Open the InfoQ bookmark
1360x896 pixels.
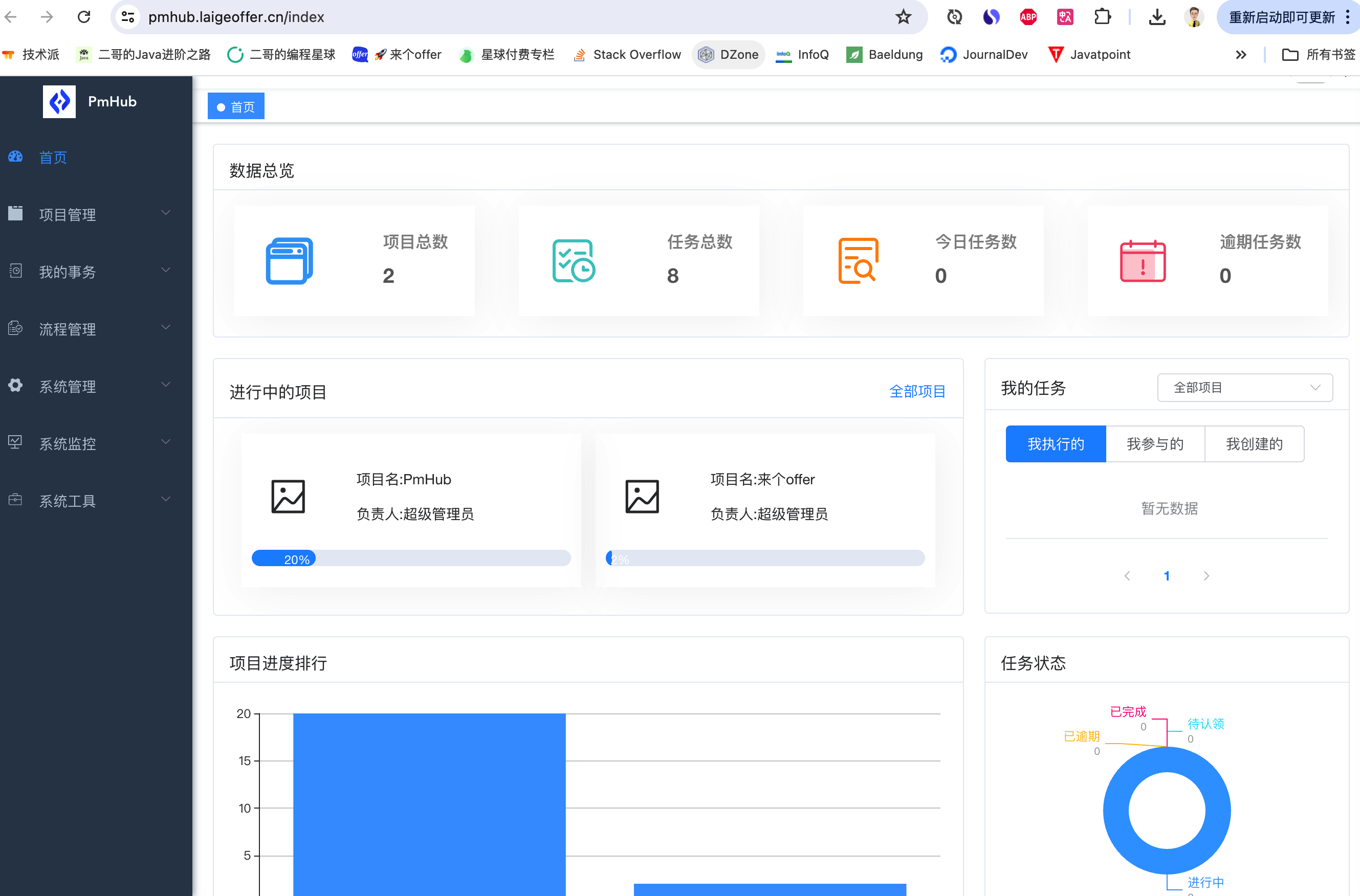[x=803, y=55]
